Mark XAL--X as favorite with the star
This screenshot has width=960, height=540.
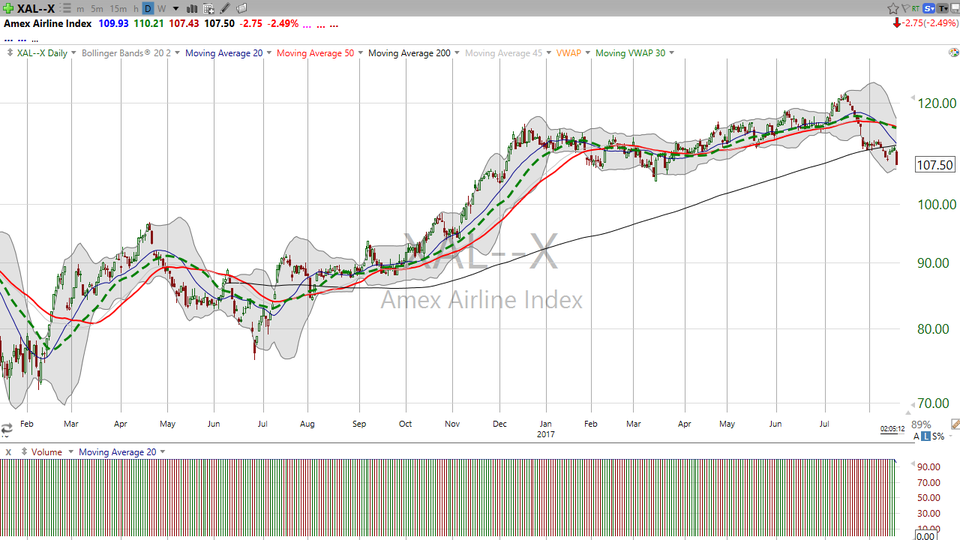click(x=893, y=9)
